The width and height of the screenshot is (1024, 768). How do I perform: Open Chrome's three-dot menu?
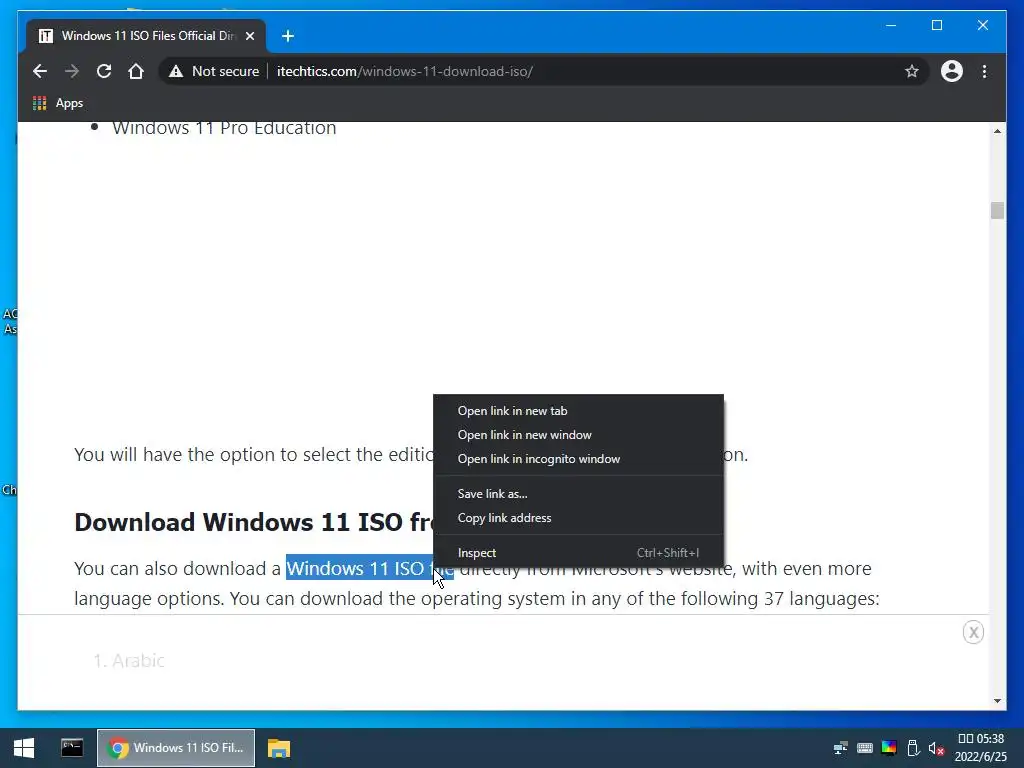point(984,71)
